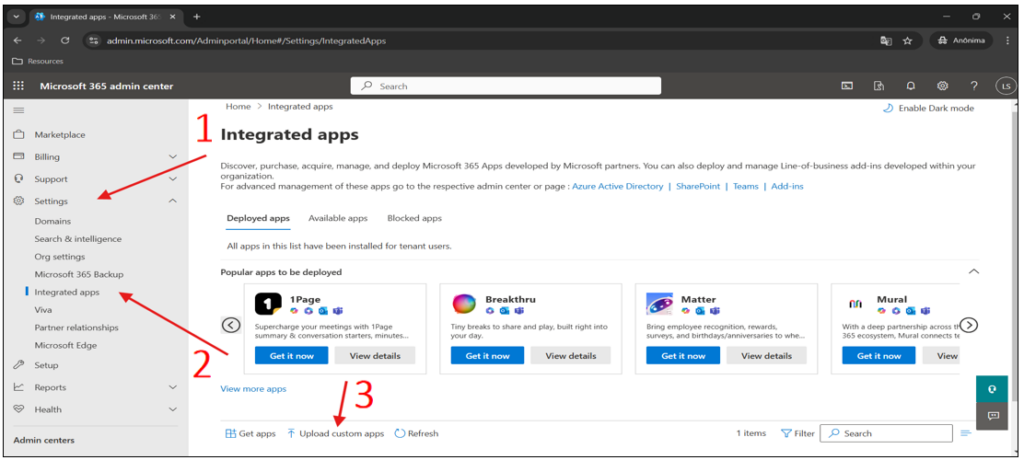Expand the Health menu chevron
The image size is (1024, 460).
coord(172,409)
